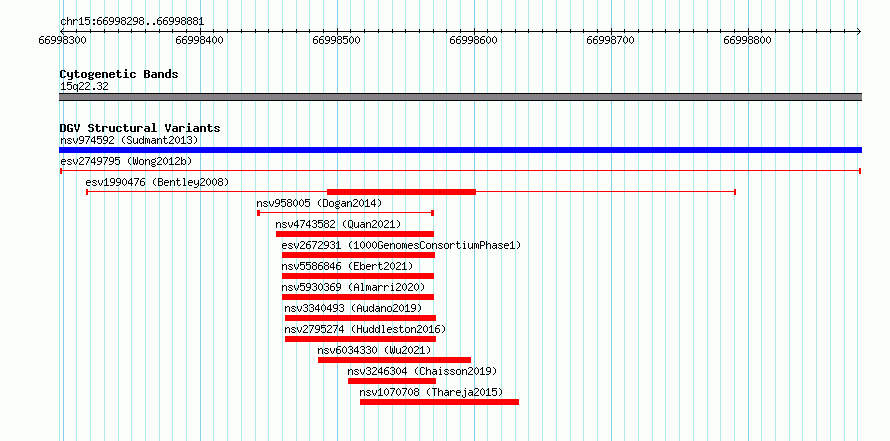Click the nsv974592 (Sudmant2013) label
This screenshot has height=441, width=890.
pyautogui.click(x=129, y=140)
